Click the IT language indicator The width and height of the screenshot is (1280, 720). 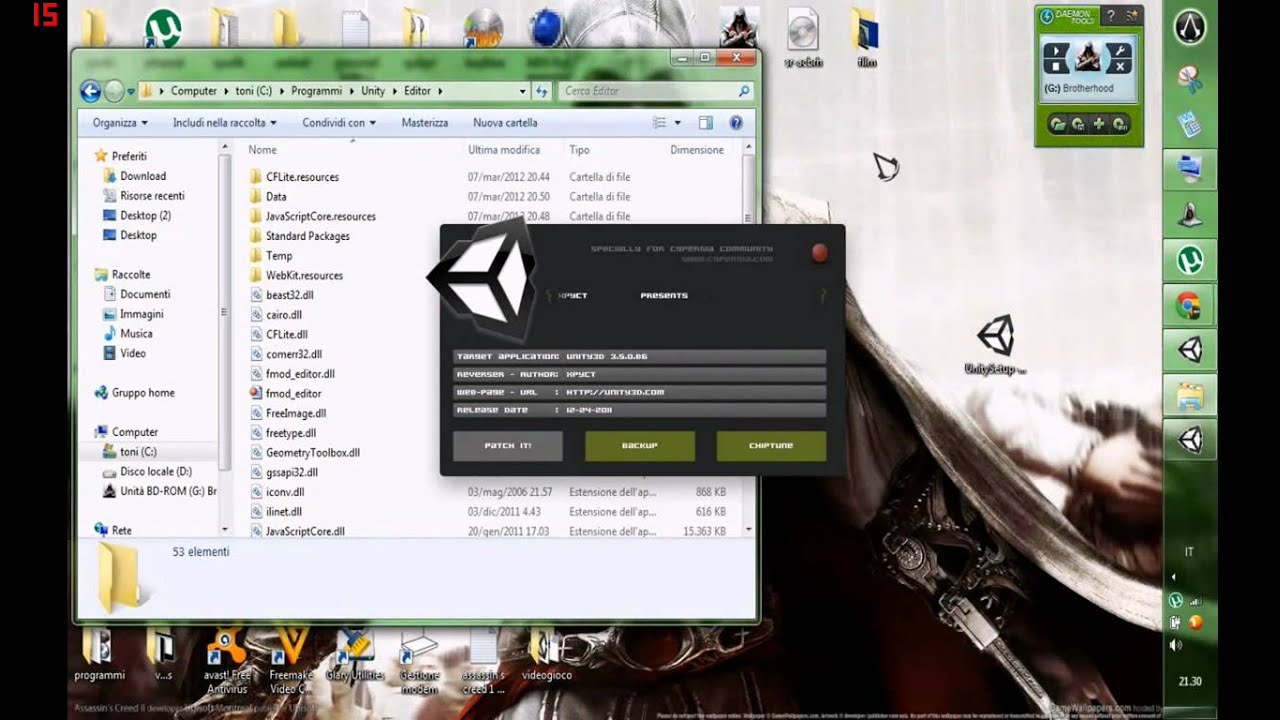tap(1189, 552)
